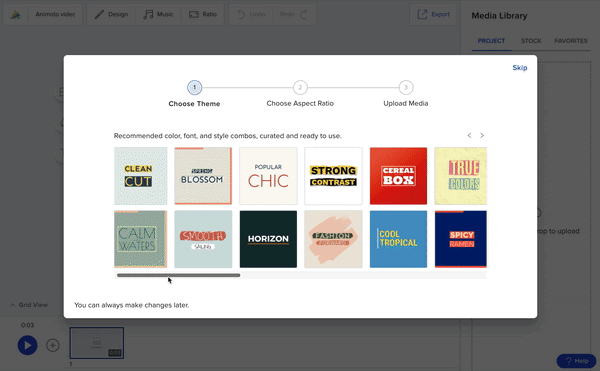Export the video
This screenshot has width=600, height=371.
coord(433,15)
